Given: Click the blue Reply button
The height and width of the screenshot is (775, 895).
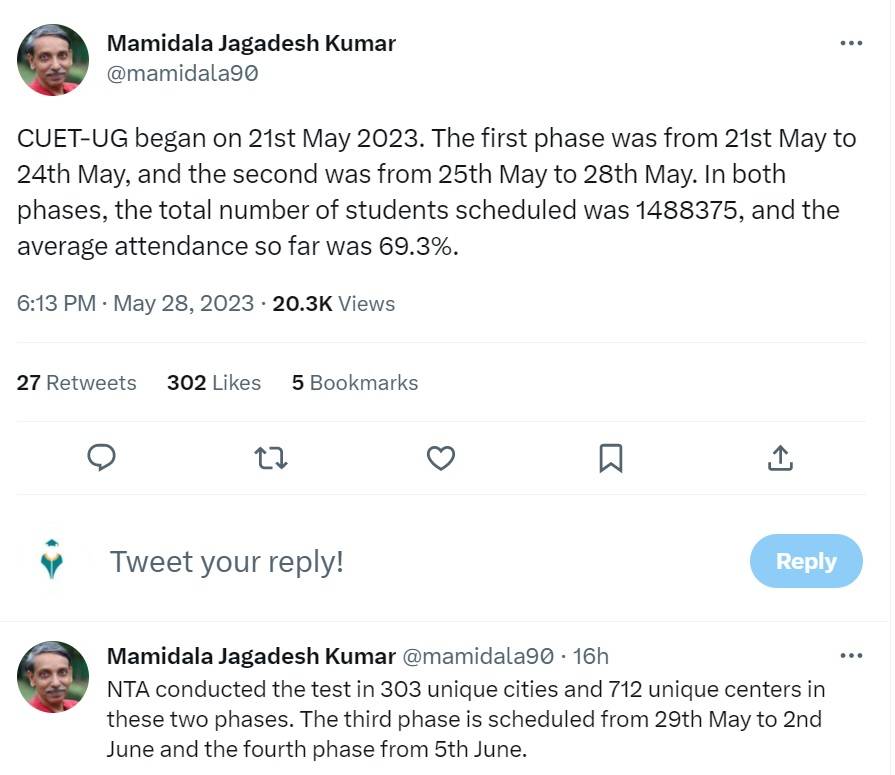Looking at the screenshot, I should tap(806, 561).
